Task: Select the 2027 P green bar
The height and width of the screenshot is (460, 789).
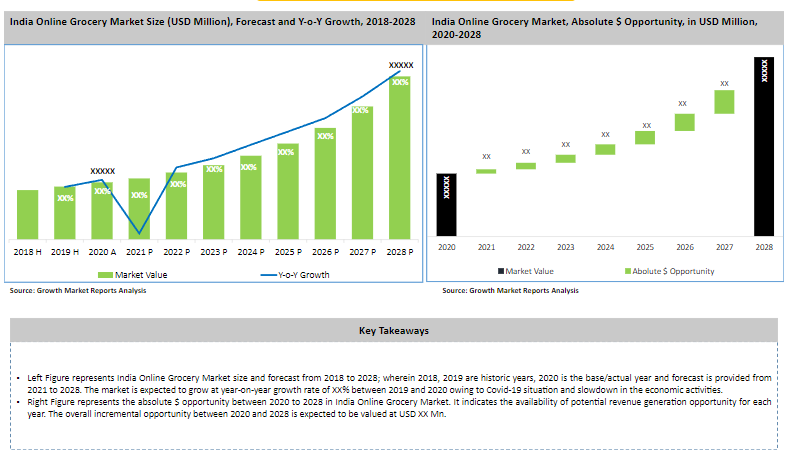Action: (362, 173)
